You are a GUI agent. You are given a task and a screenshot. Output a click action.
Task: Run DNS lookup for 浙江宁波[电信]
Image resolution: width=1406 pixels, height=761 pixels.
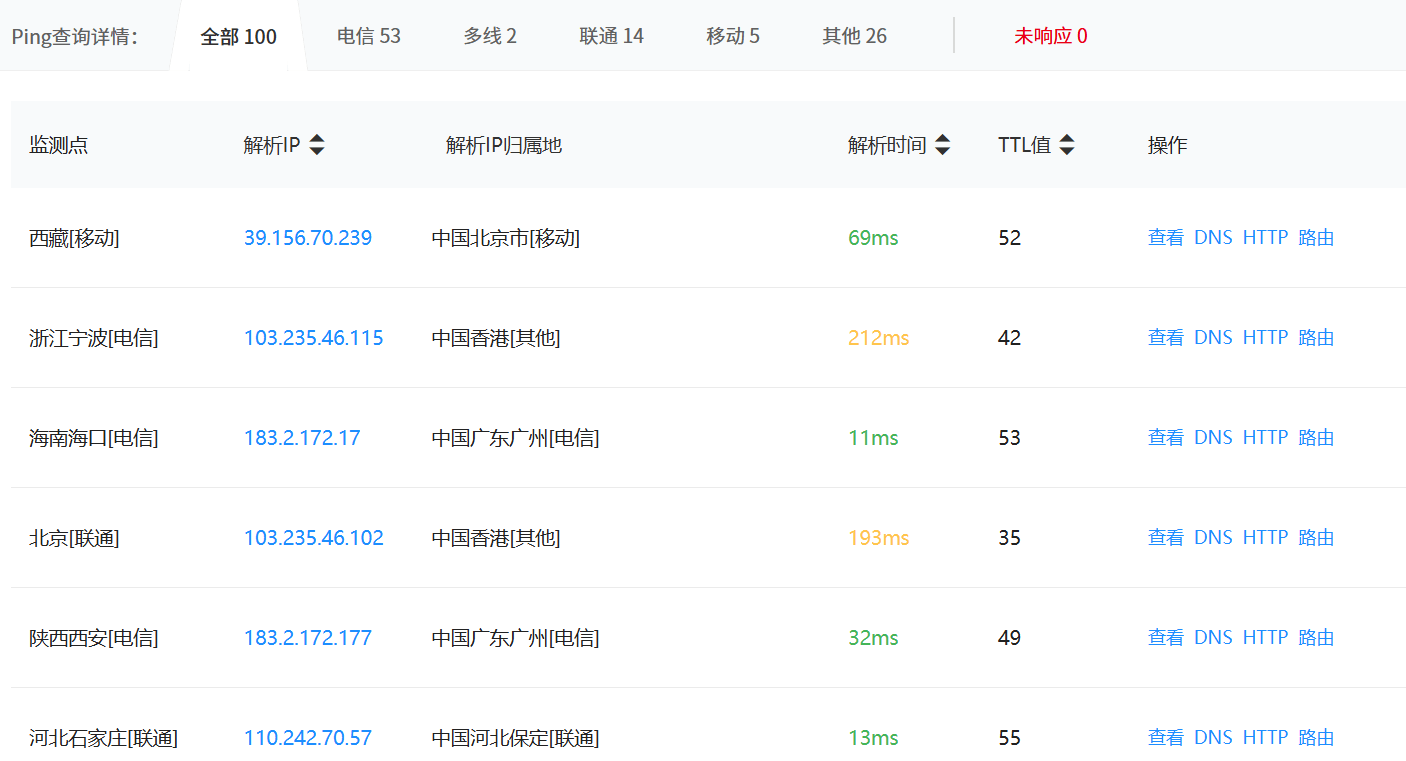coord(1213,338)
